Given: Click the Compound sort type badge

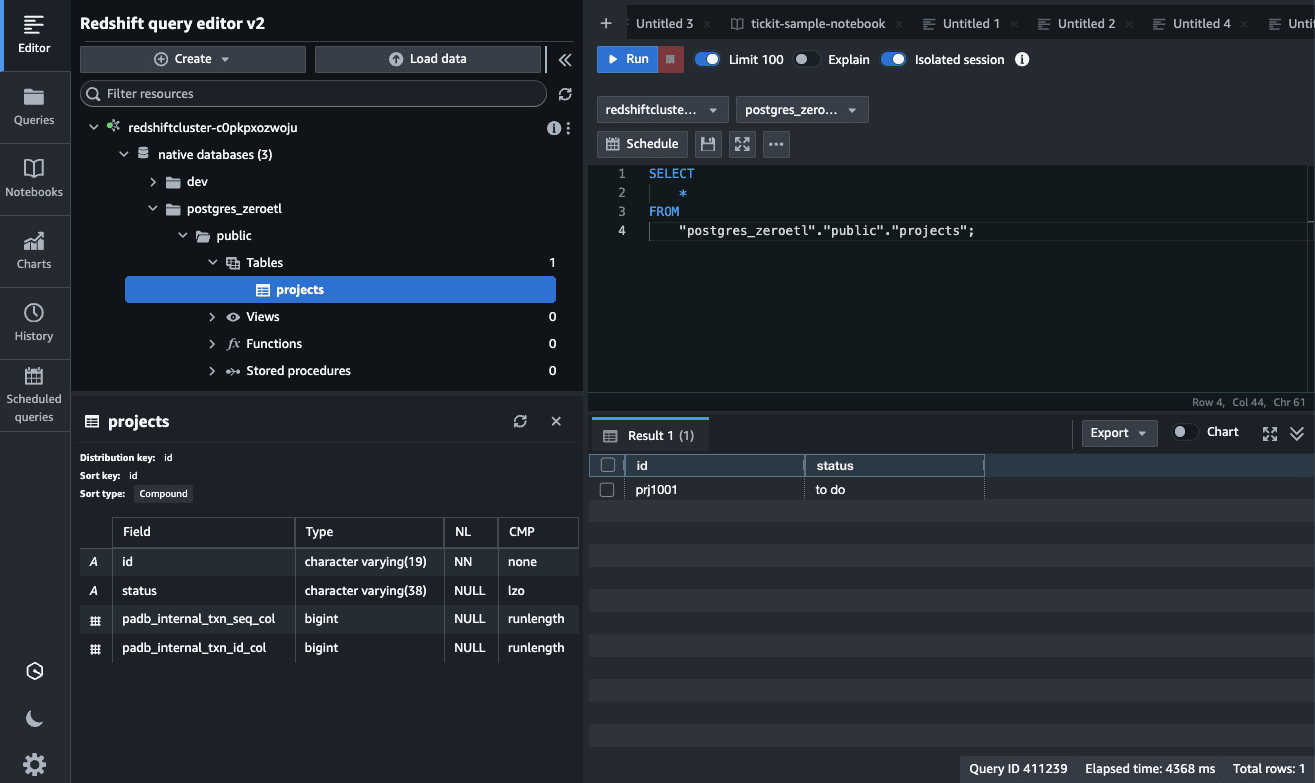Looking at the screenshot, I should pos(163,494).
